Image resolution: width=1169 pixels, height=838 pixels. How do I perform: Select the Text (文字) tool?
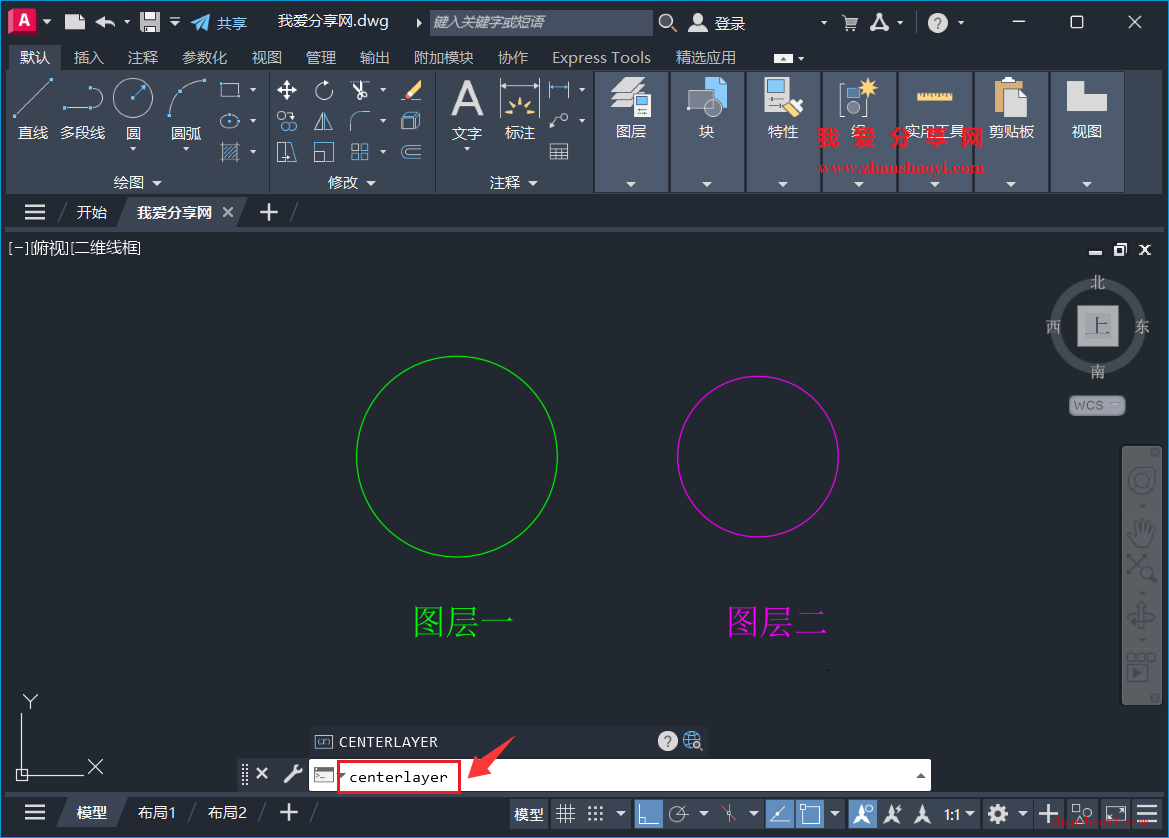467,112
